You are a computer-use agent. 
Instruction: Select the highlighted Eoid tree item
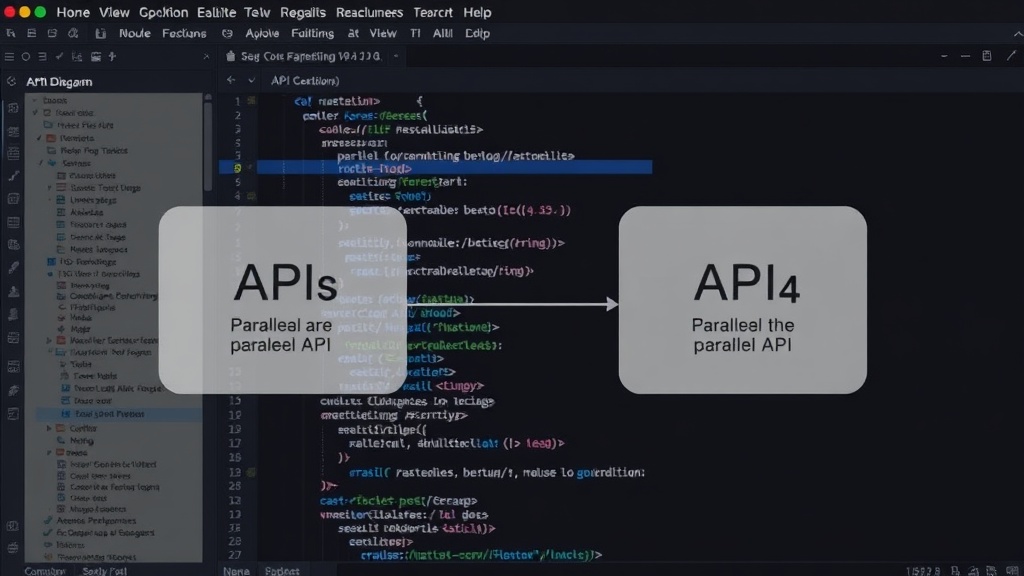click(x=119, y=414)
